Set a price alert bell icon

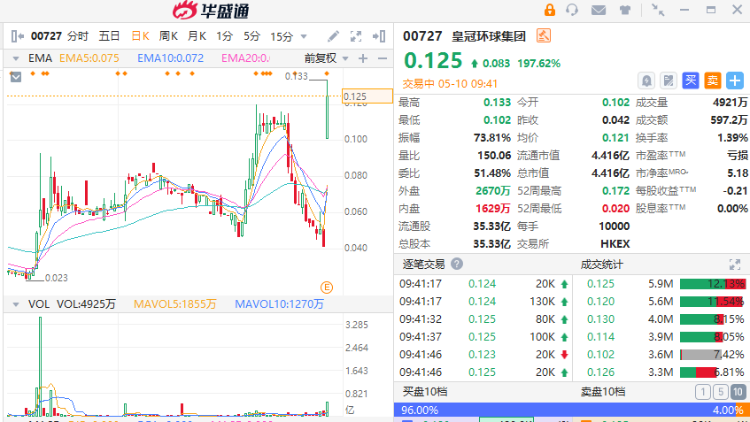646,80
